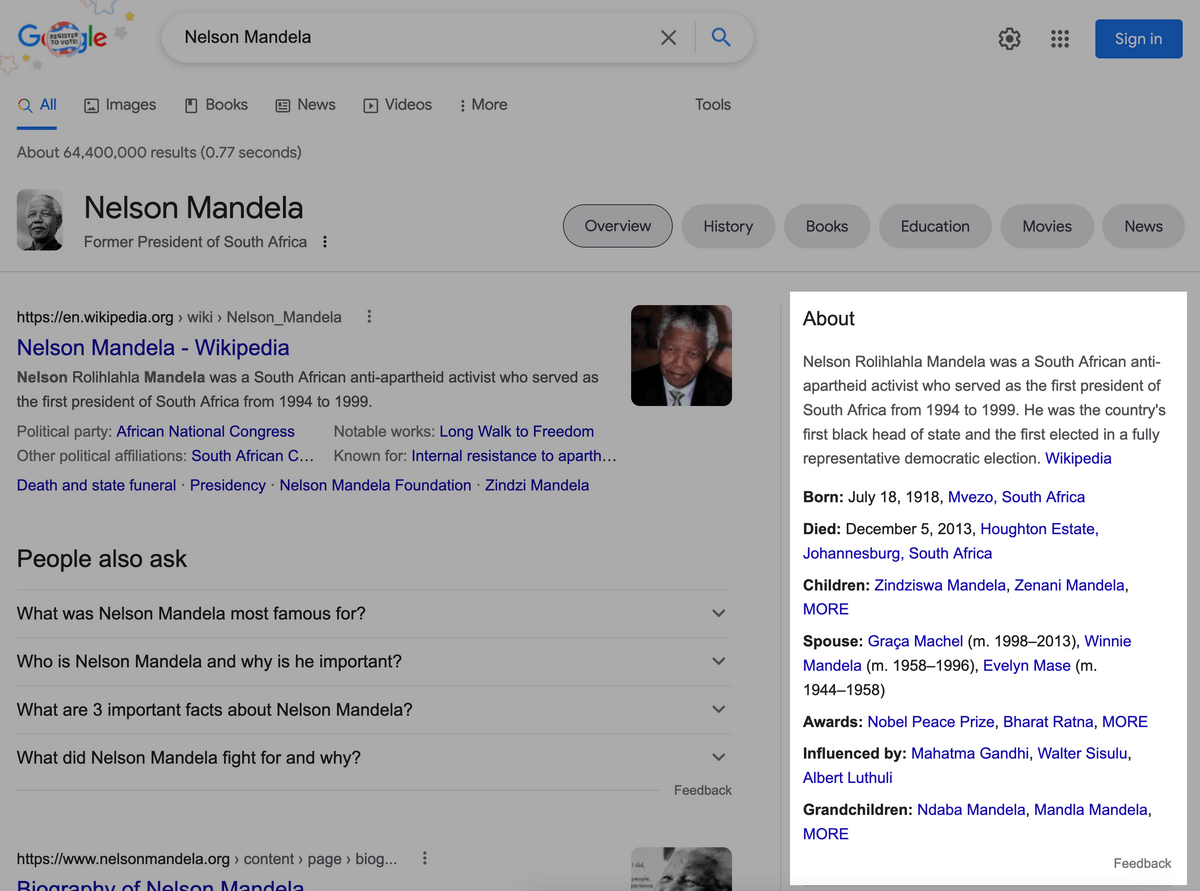Open the Mvezo, South Africa link

coord(1016,497)
